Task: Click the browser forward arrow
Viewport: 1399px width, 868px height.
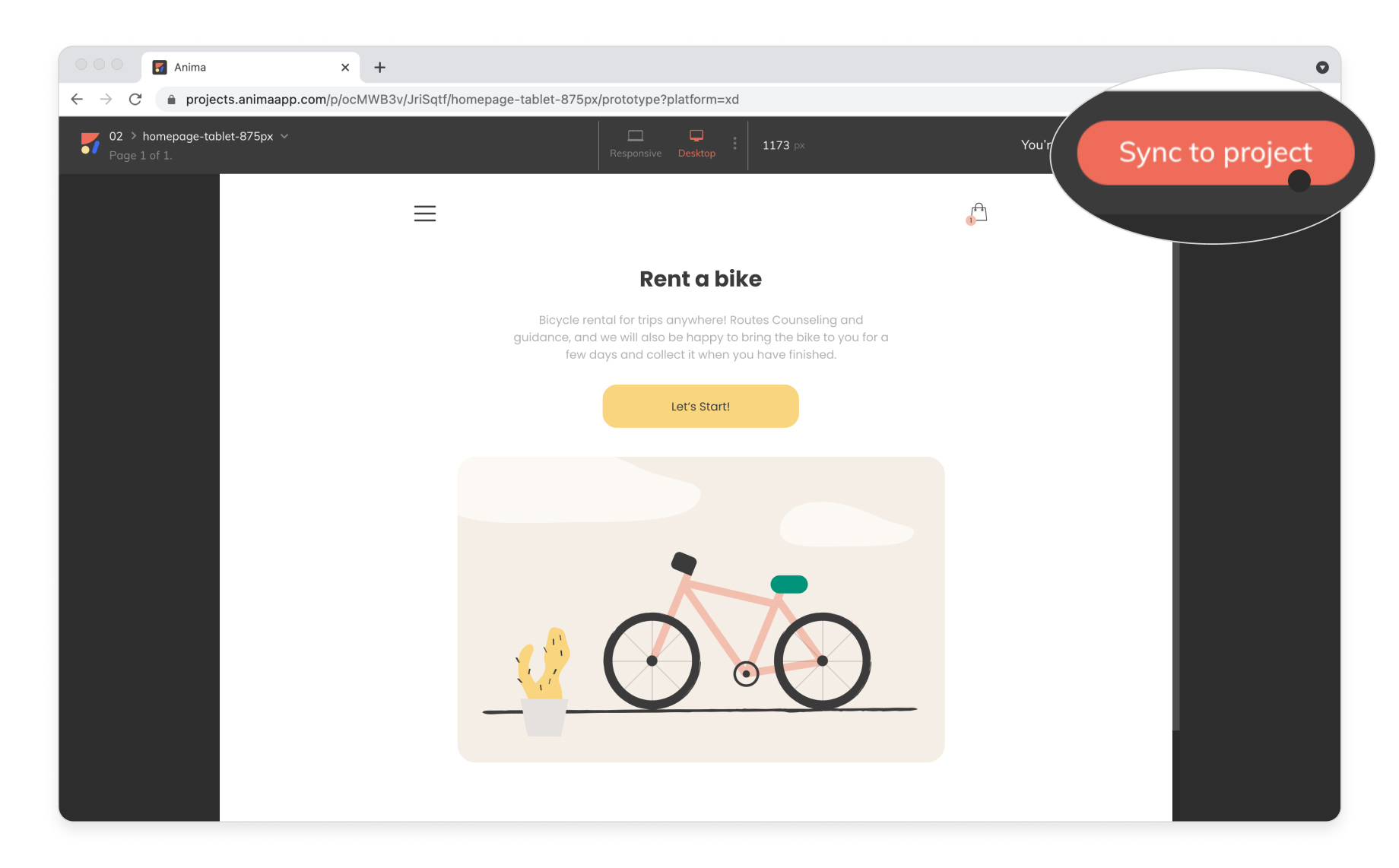Action: point(106,99)
